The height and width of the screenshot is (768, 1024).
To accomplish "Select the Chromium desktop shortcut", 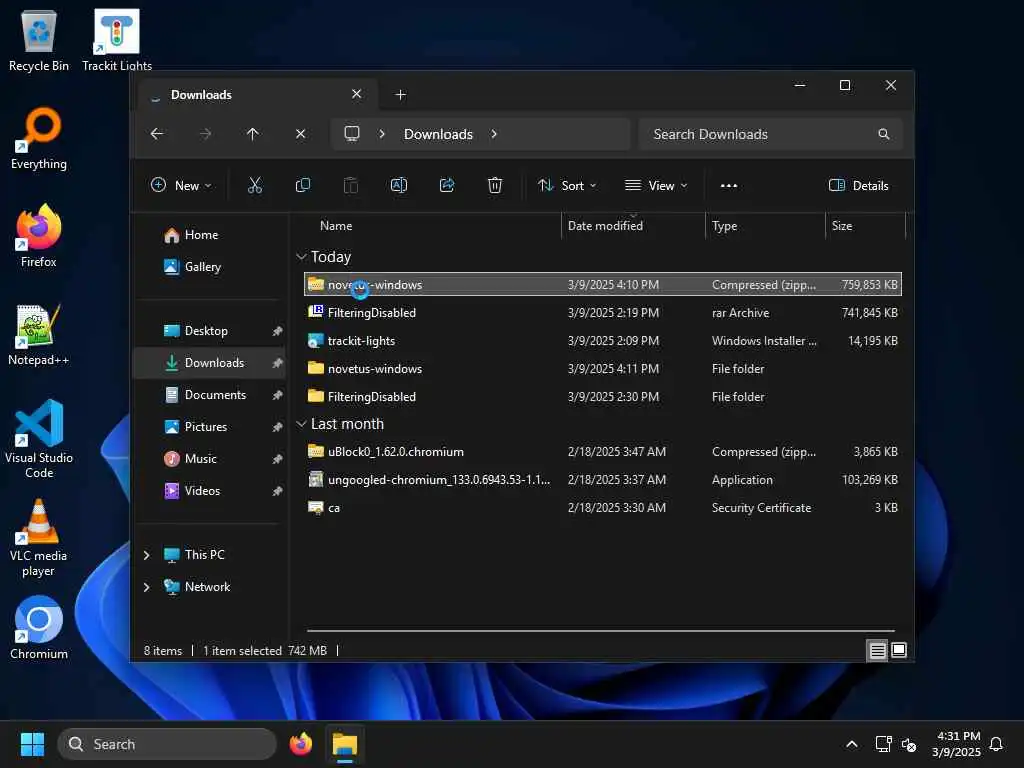I will (39, 628).
